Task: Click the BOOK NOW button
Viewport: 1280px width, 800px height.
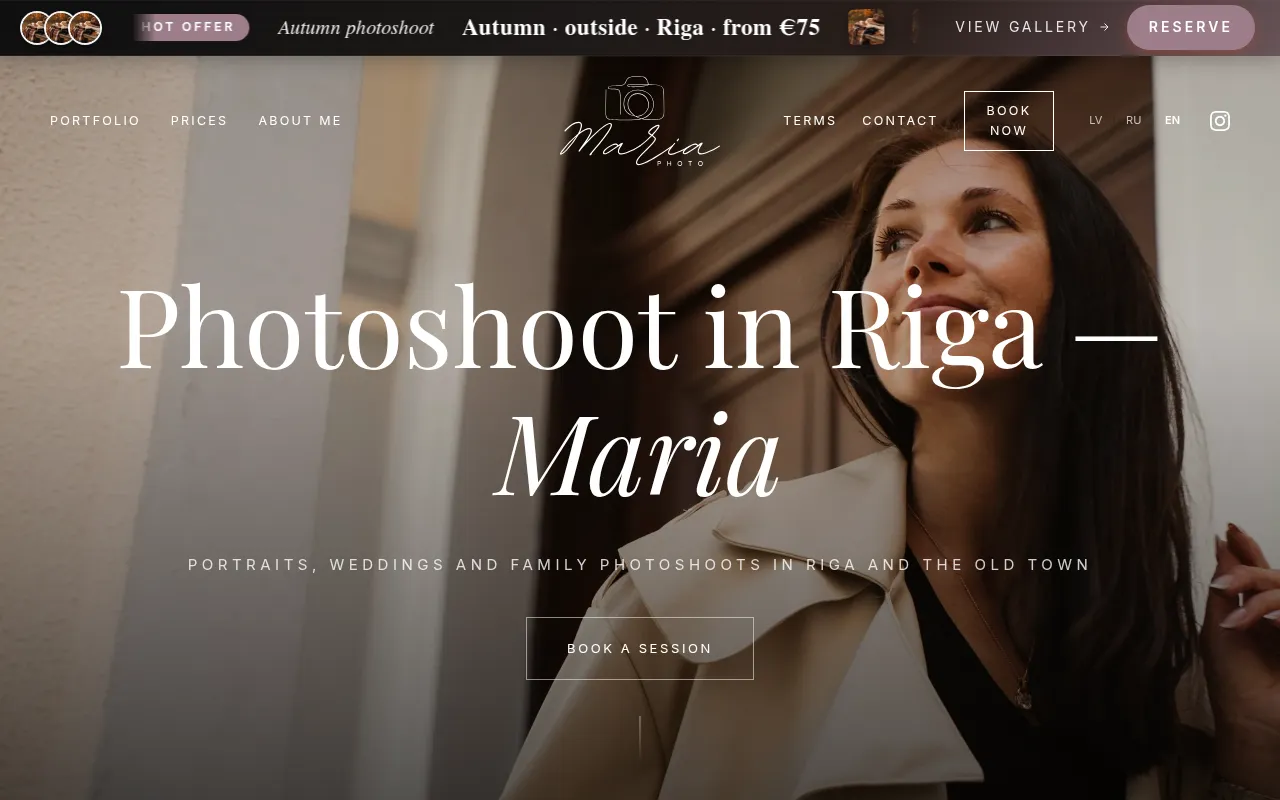Action: pyautogui.click(x=1008, y=121)
